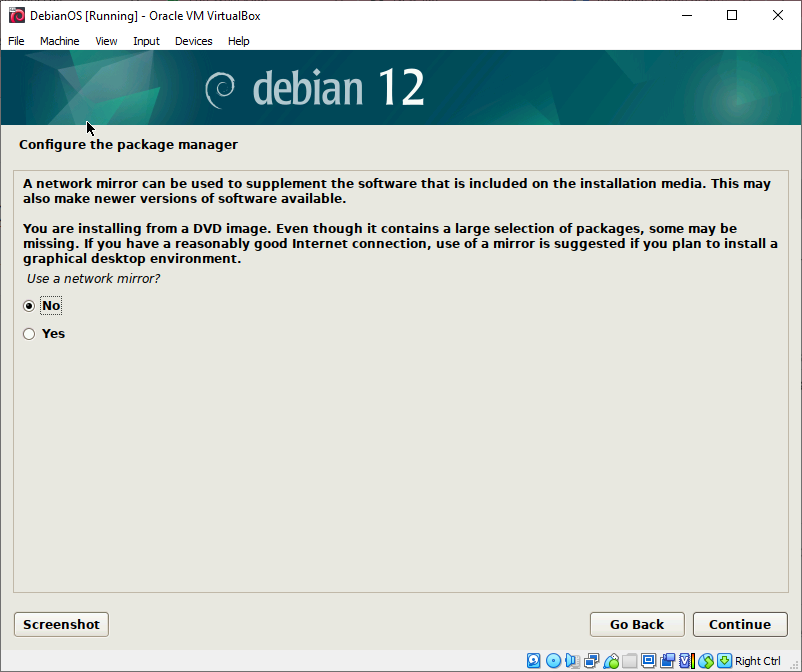
Task: Click the network adapters indicator icon
Action: 592,661
